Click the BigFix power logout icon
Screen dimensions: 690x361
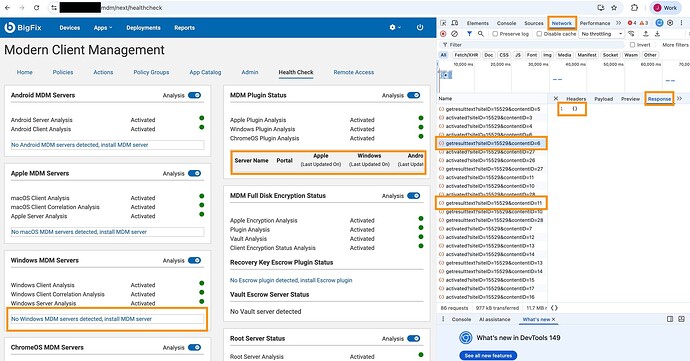(420, 27)
